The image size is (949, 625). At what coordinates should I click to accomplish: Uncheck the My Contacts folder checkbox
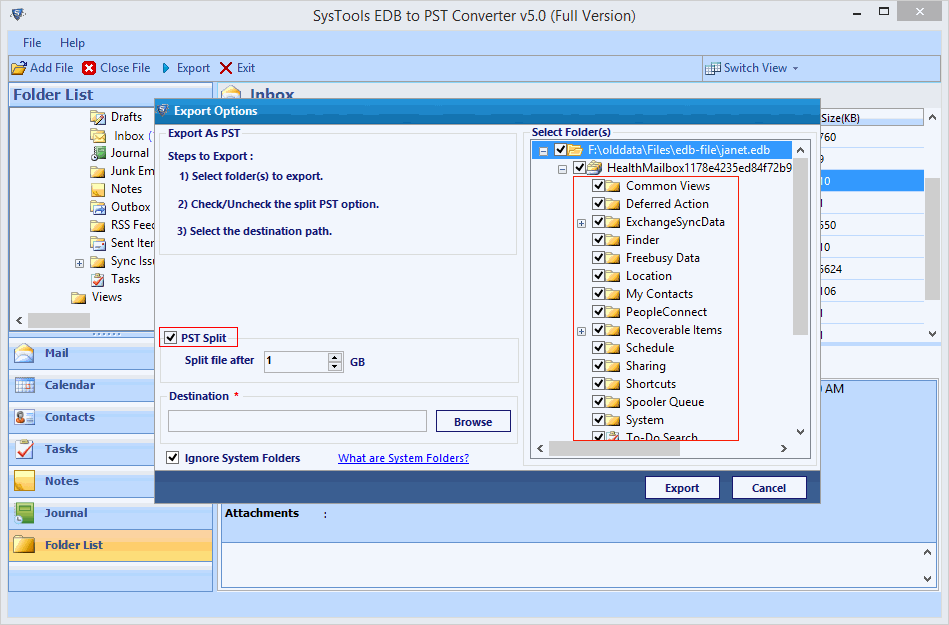(x=598, y=293)
